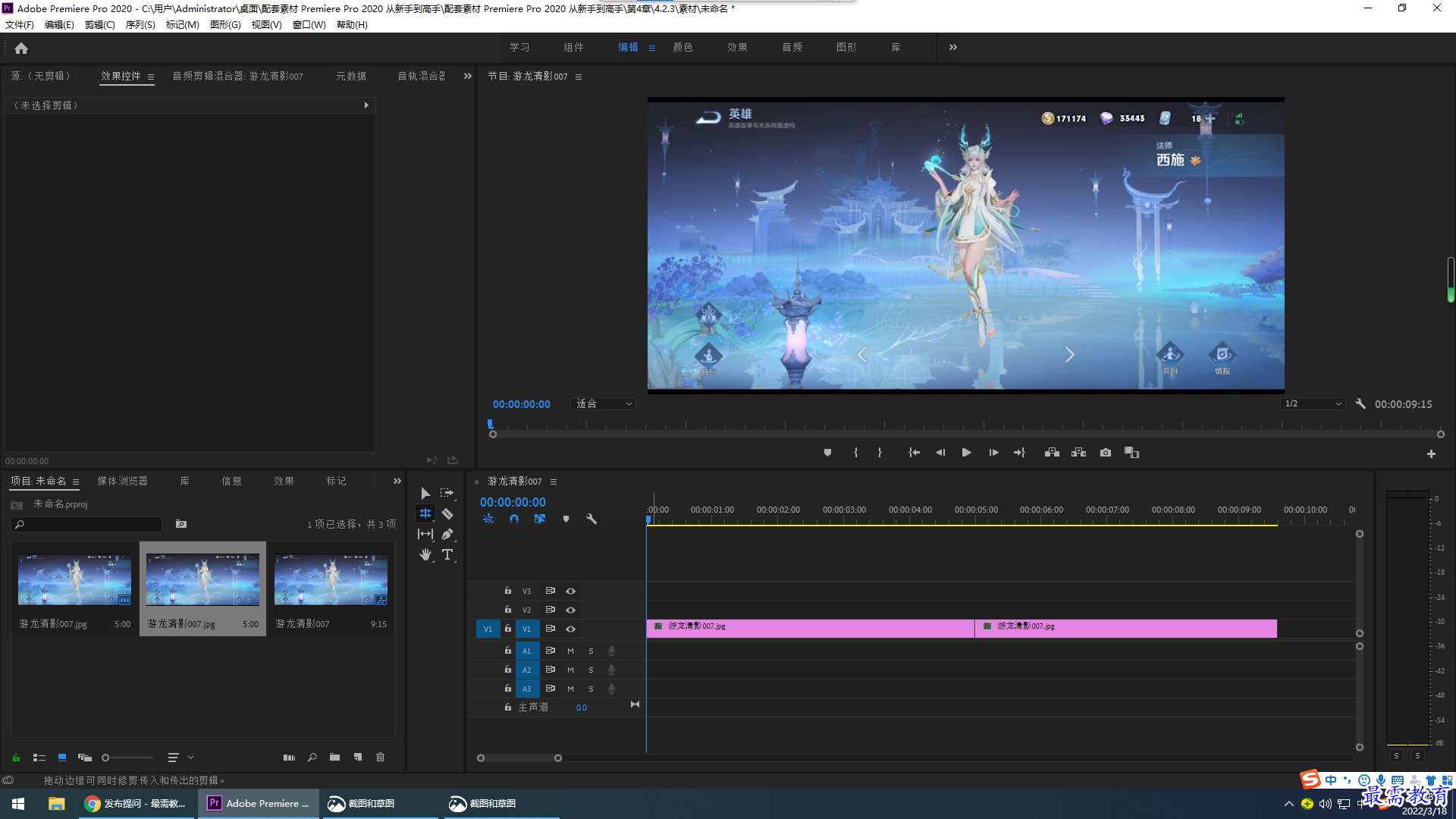Add marker in timeline panel
The width and height of the screenshot is (1456, 819).
tap(566, 519)
